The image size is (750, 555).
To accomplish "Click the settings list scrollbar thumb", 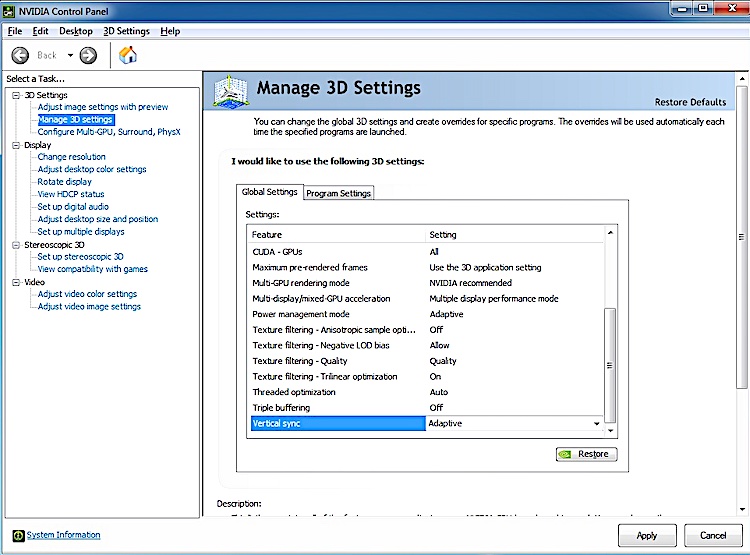I will pyautogui.click(x=610, y=366).
